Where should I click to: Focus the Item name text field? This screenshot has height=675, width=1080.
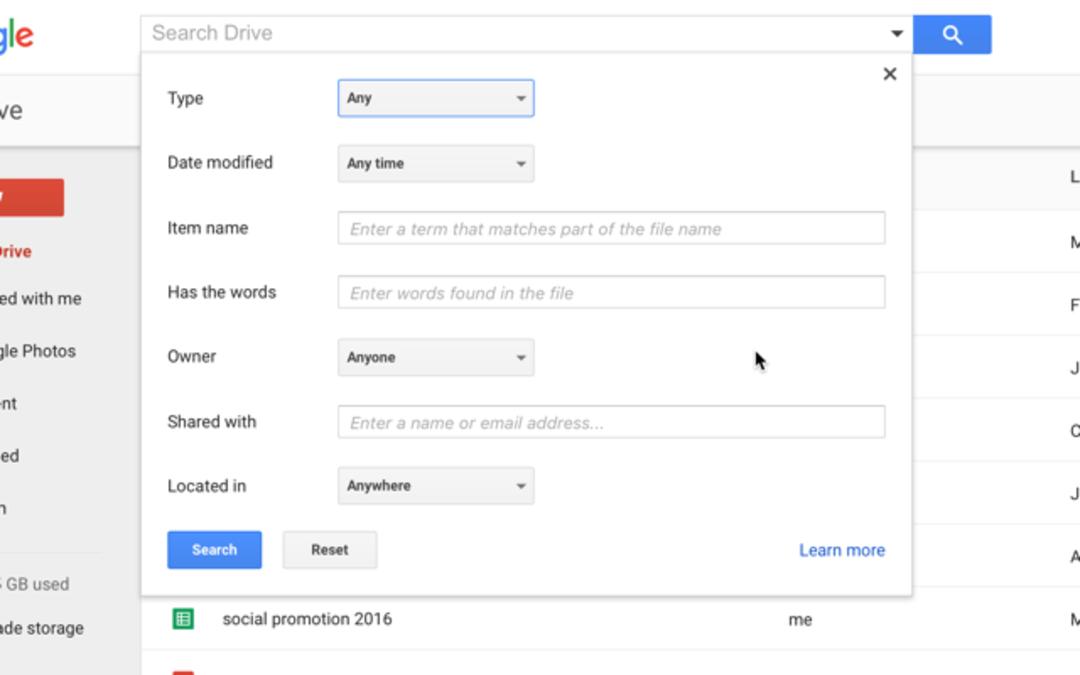point(611,228)
